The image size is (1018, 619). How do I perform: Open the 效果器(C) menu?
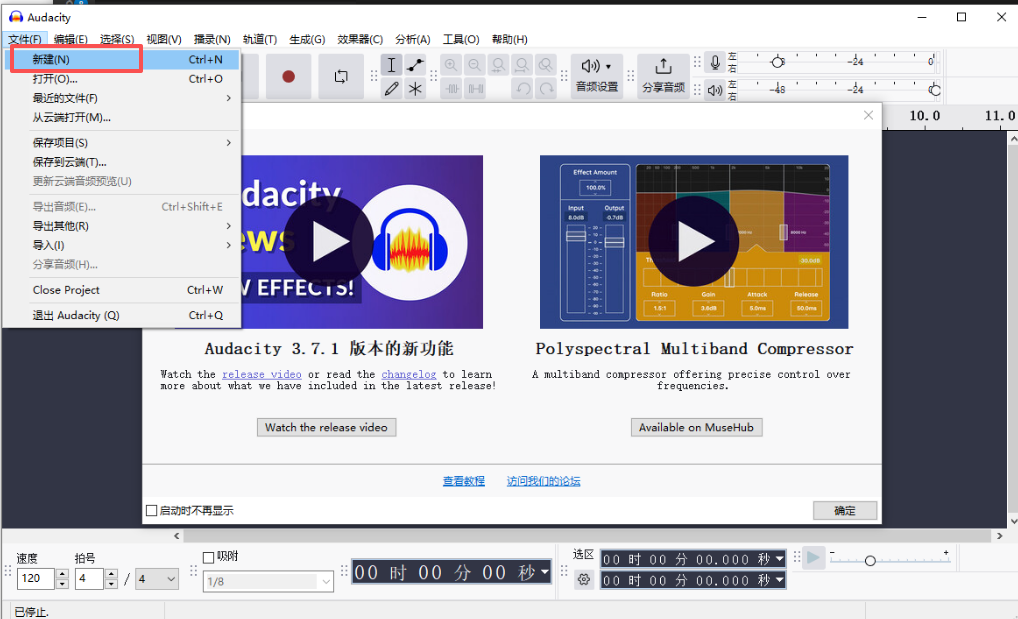coord(360,40)
